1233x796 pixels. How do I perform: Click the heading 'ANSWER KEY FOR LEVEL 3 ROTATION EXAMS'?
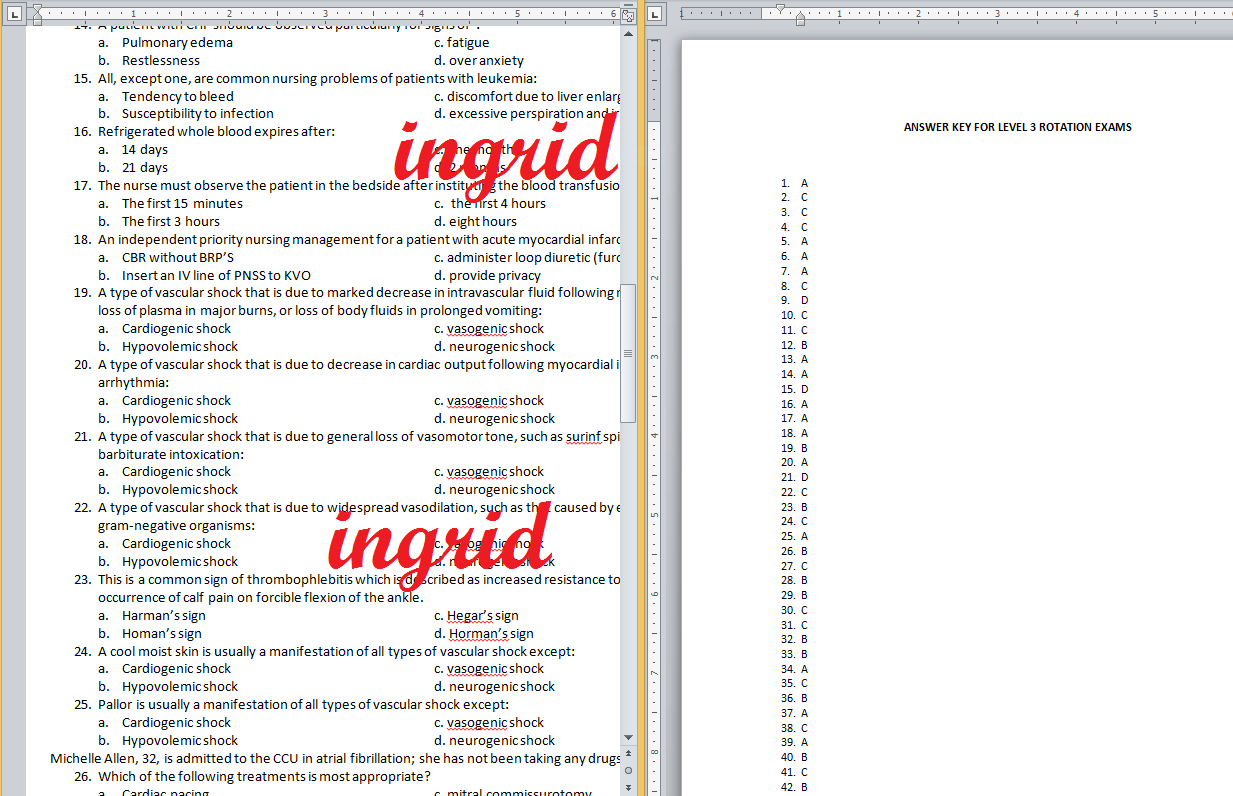point(1018,127)
